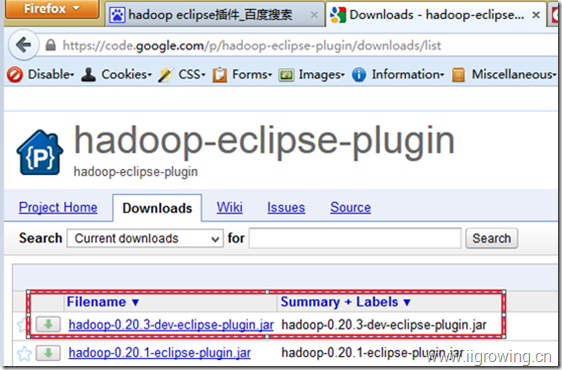
Task: Open the Firefox menu button
Action: (52, 8)
